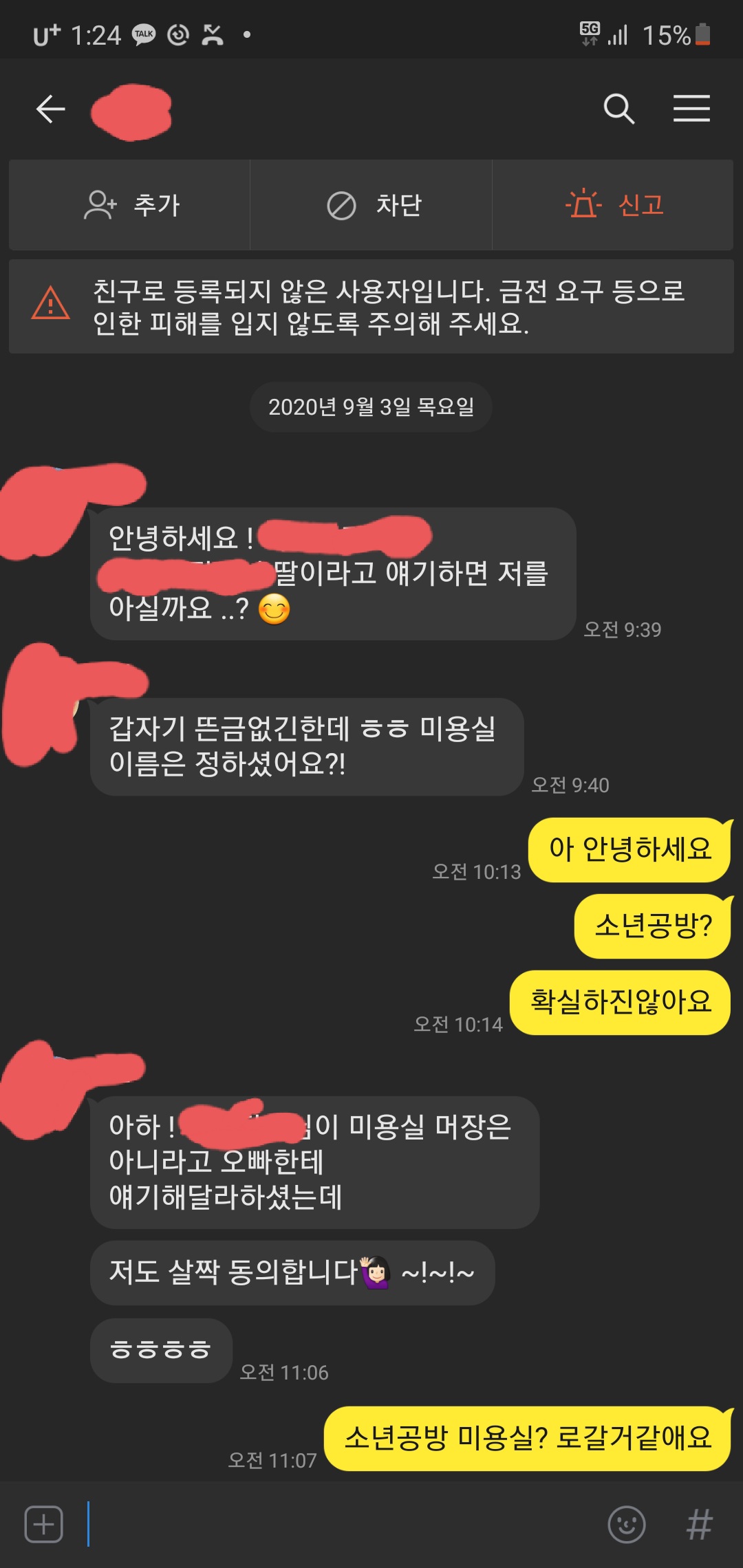Tap the block circle-slash icon
The image size is (743, 1568).
[341, 206]
